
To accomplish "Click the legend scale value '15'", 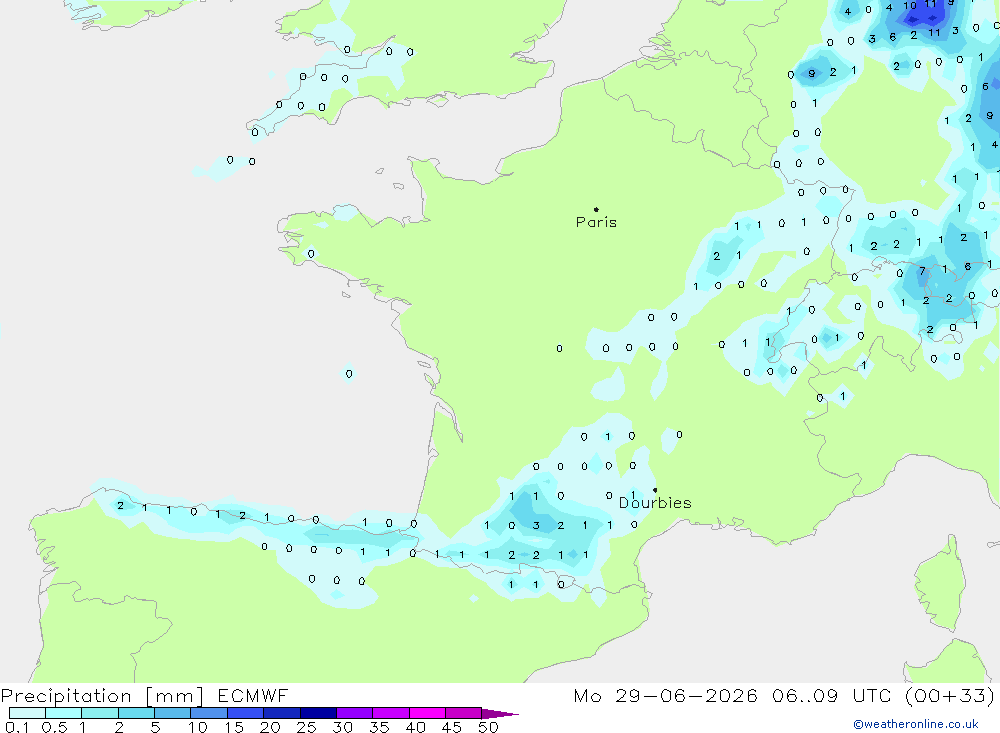I will [234, 727].
